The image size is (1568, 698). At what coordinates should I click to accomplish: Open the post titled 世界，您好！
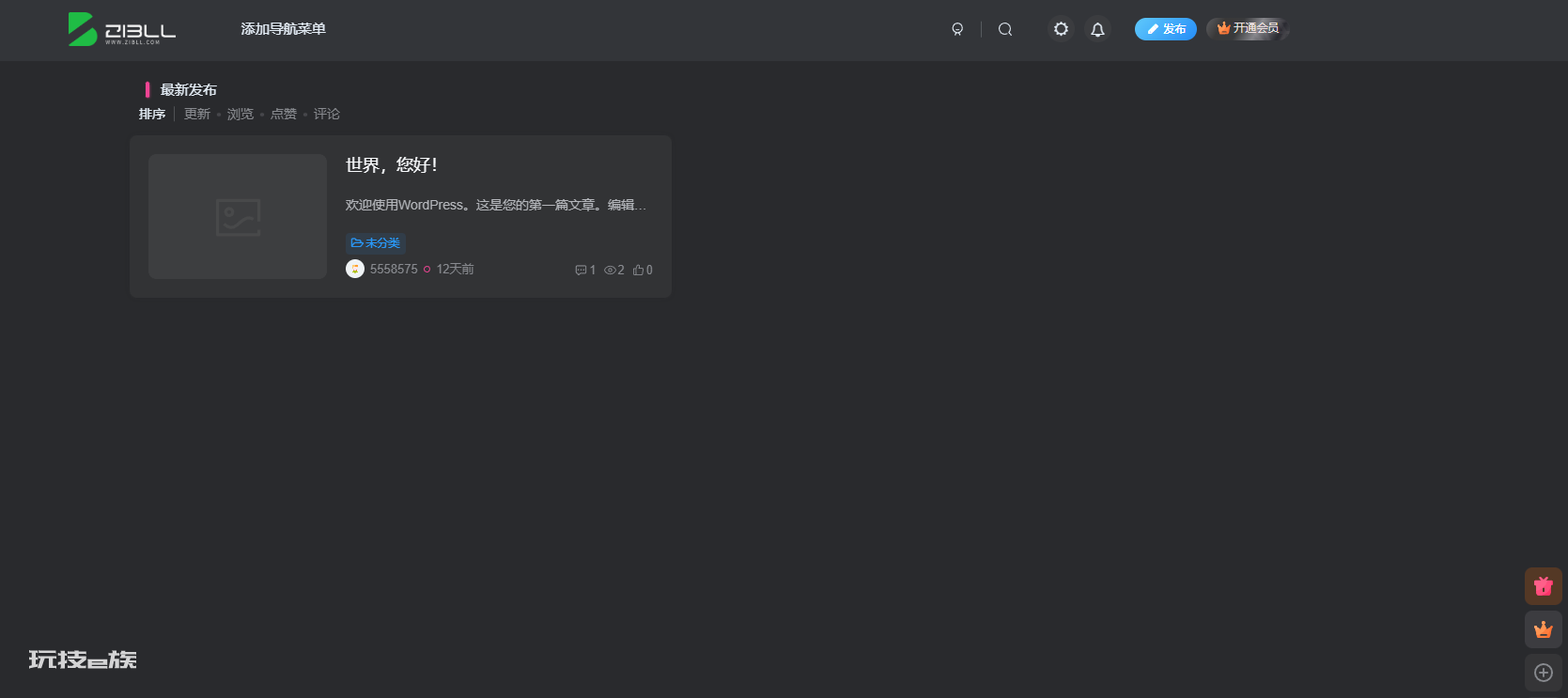coord(392,165)
